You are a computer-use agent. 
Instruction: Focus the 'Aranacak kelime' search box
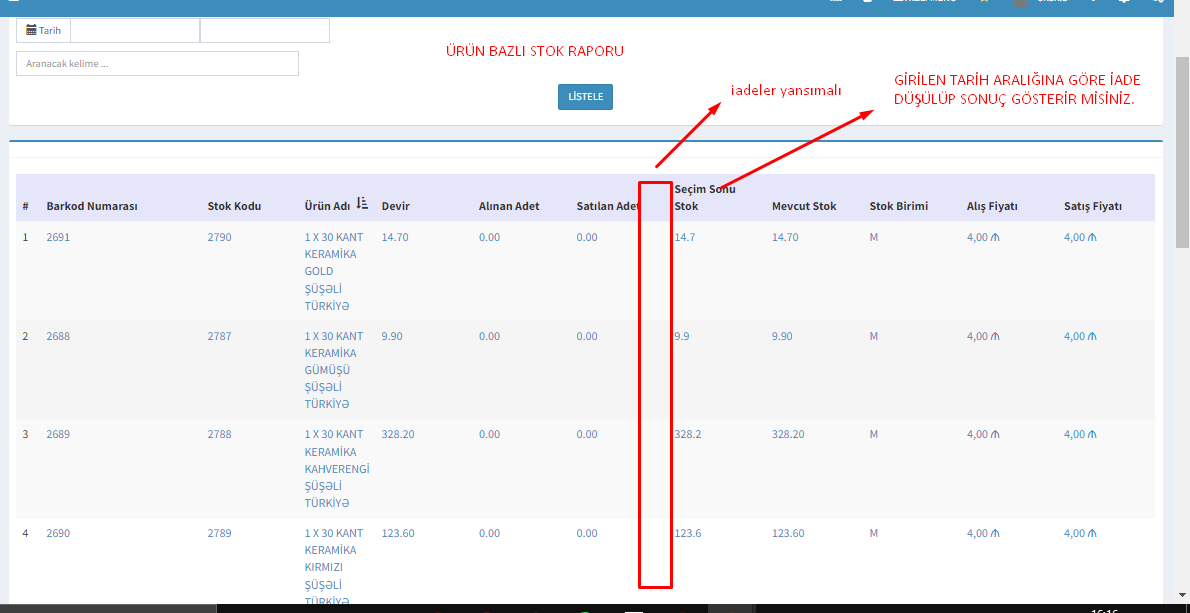(157, 64)
